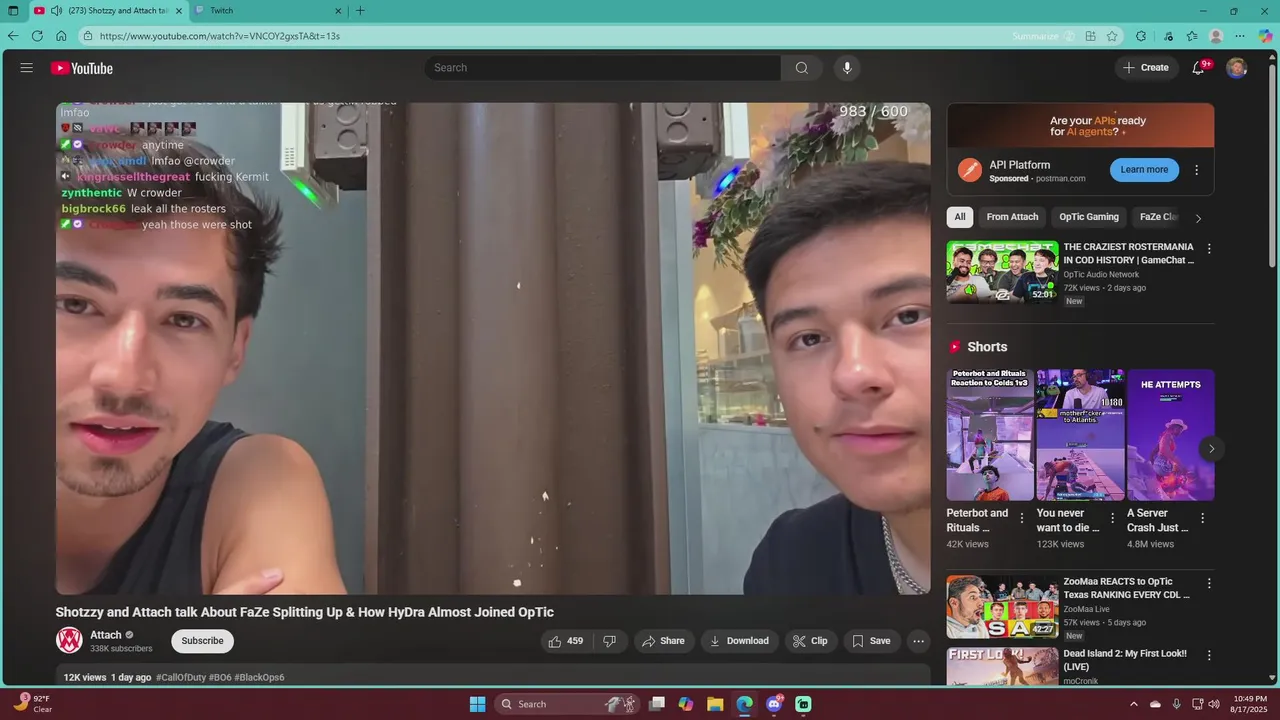This screenshot has height=720, width=1280.
Task: Show hidden system tray icons chevron
Action: pyautogui.click(x=1133, y=704)
